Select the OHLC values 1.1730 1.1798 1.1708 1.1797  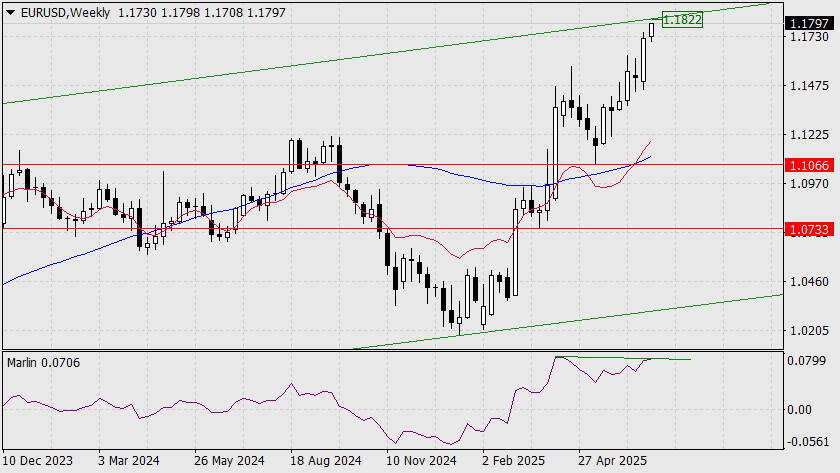point(202,13)
